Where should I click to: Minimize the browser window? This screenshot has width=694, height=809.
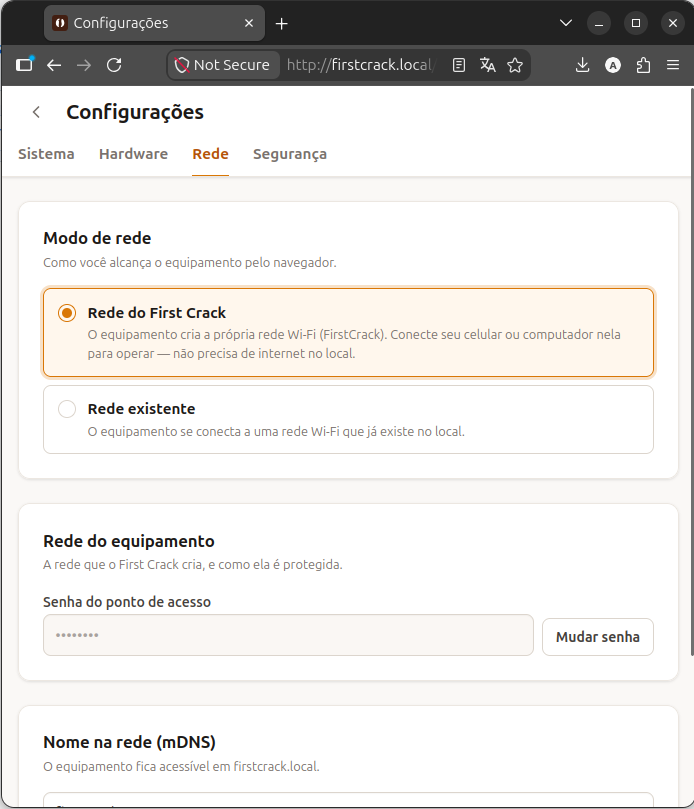point(599,24)
